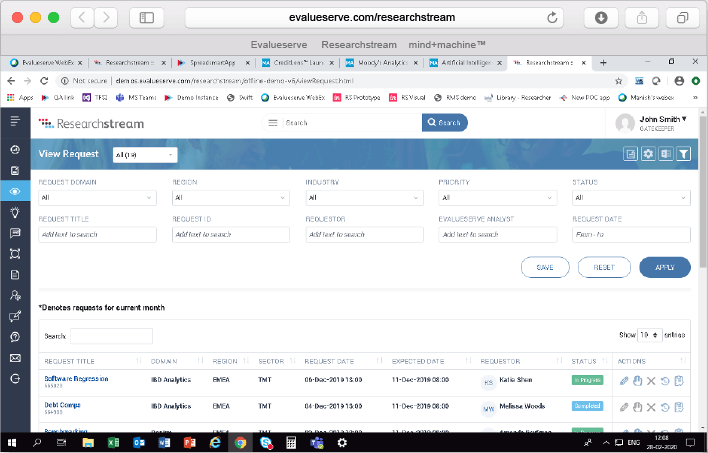Click the table Search input box
The width and height of the screenshot is (708, 453).
click(x=111, y=336)
